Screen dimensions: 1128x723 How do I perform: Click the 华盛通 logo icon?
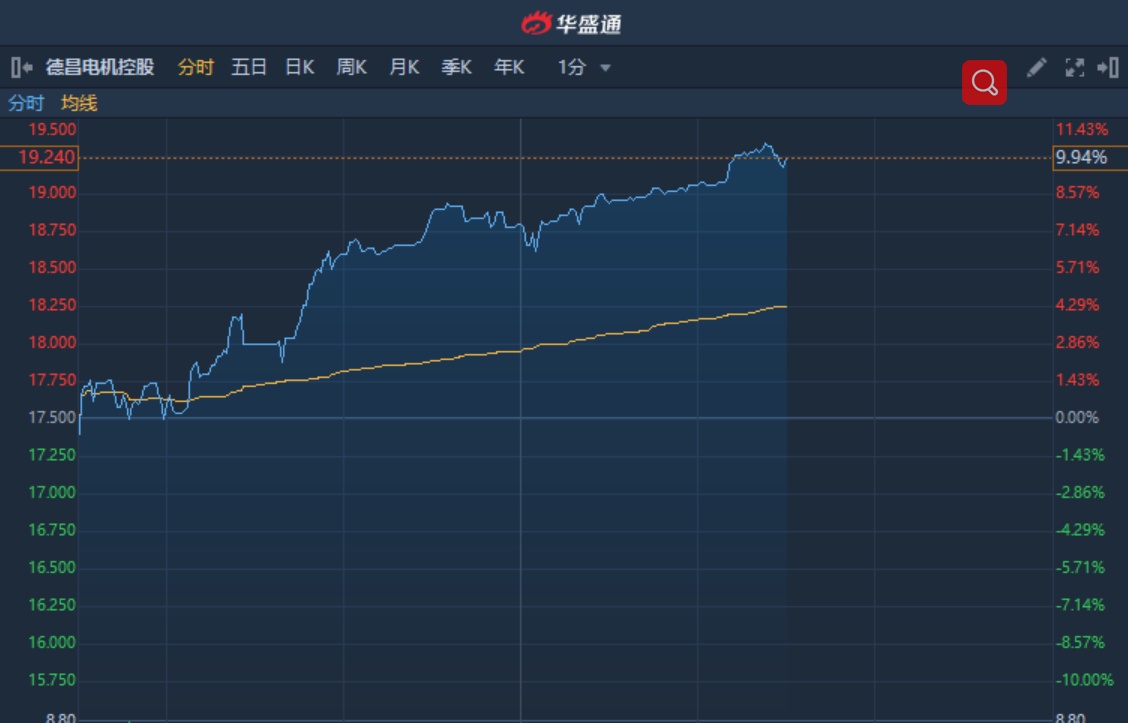(x=537, y=22)
